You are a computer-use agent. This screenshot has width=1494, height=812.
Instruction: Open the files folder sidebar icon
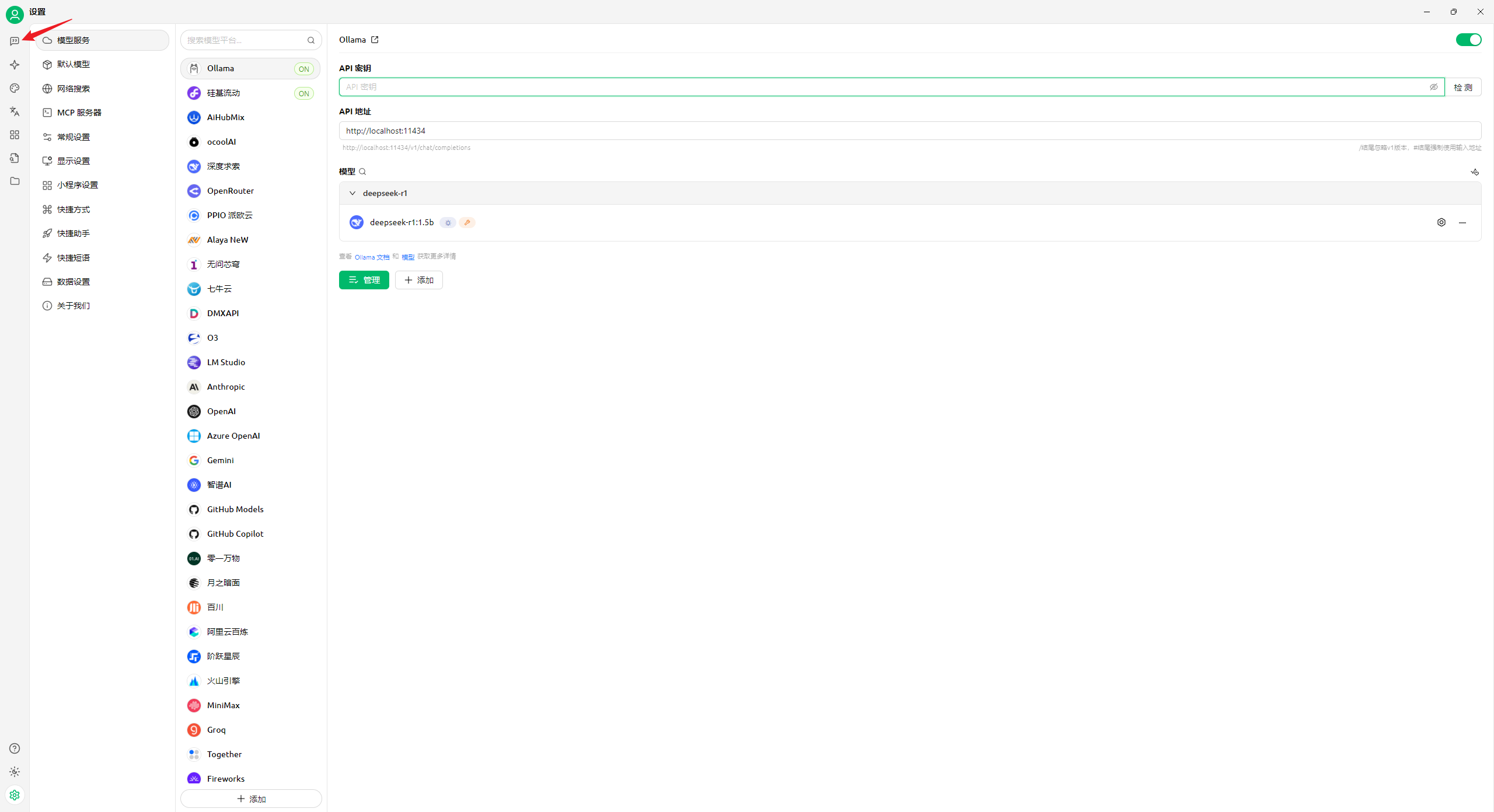click(x=15, y=181)
